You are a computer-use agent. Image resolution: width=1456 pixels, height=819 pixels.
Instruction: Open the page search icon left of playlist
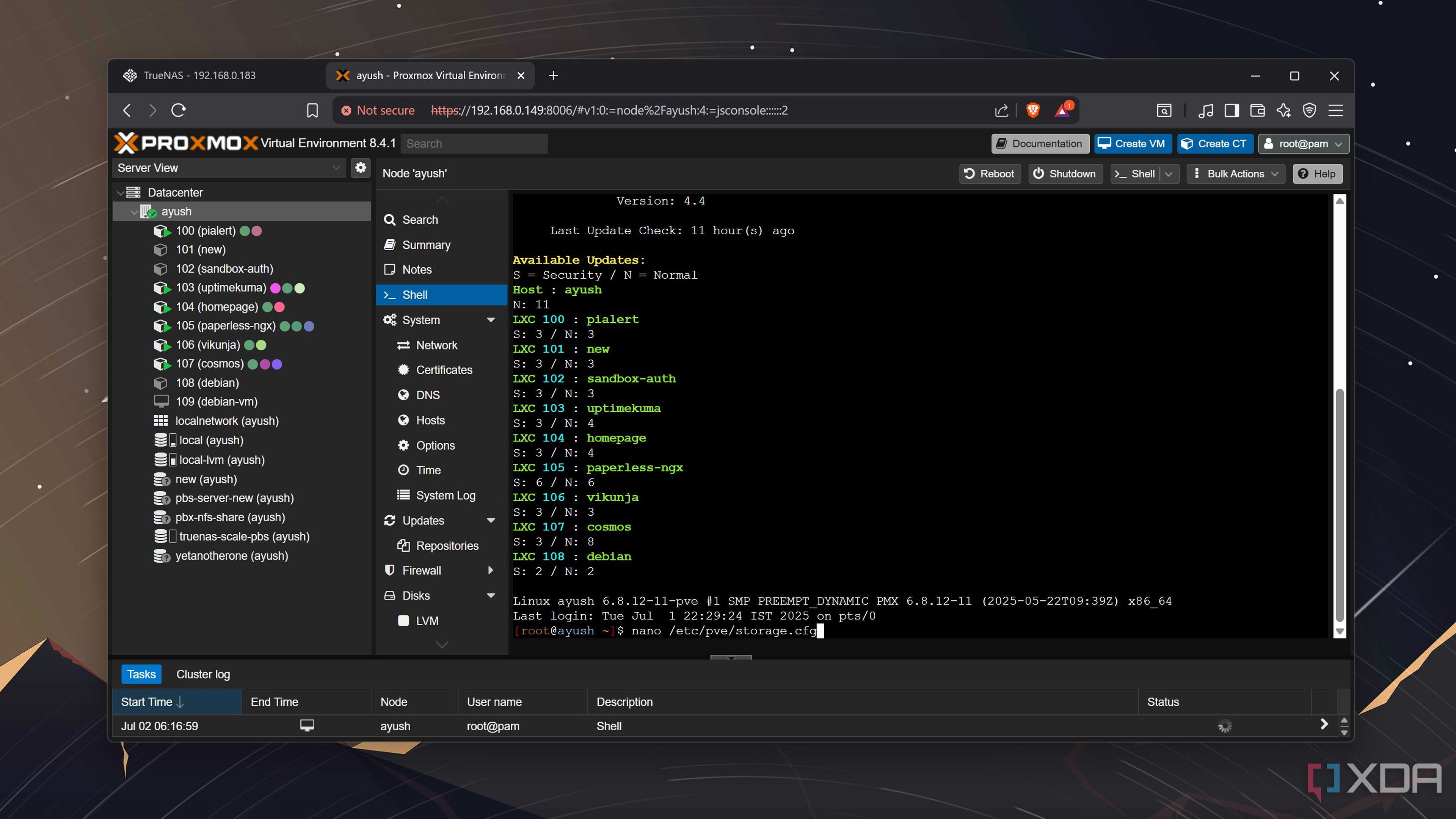pyautogui.click(x=1164, y=110)
